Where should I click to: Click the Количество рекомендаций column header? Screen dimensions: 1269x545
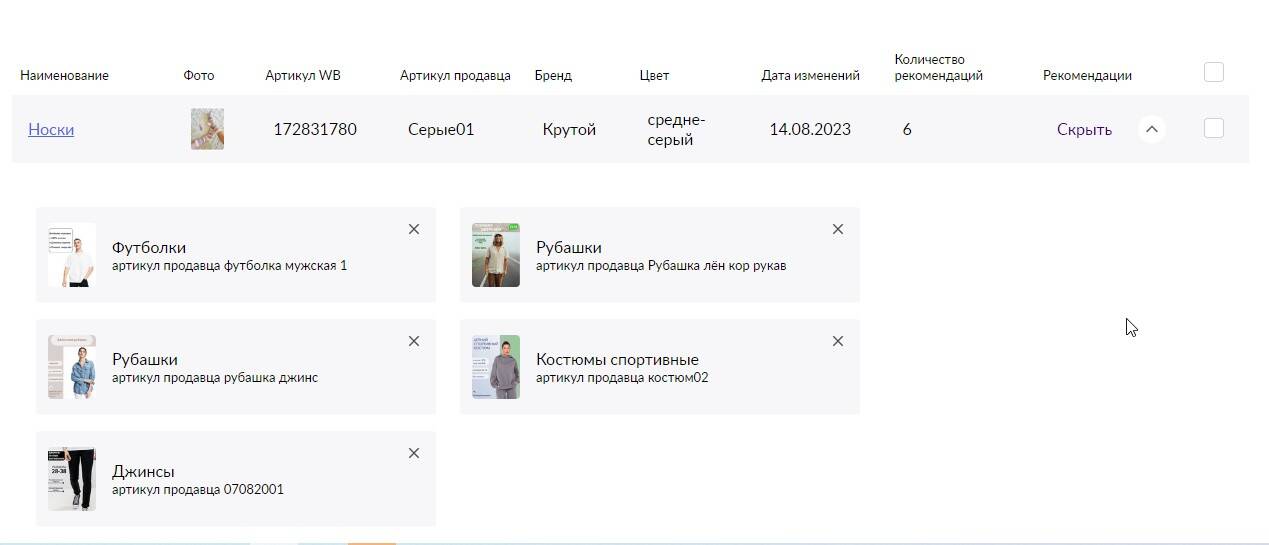(938, 67)
